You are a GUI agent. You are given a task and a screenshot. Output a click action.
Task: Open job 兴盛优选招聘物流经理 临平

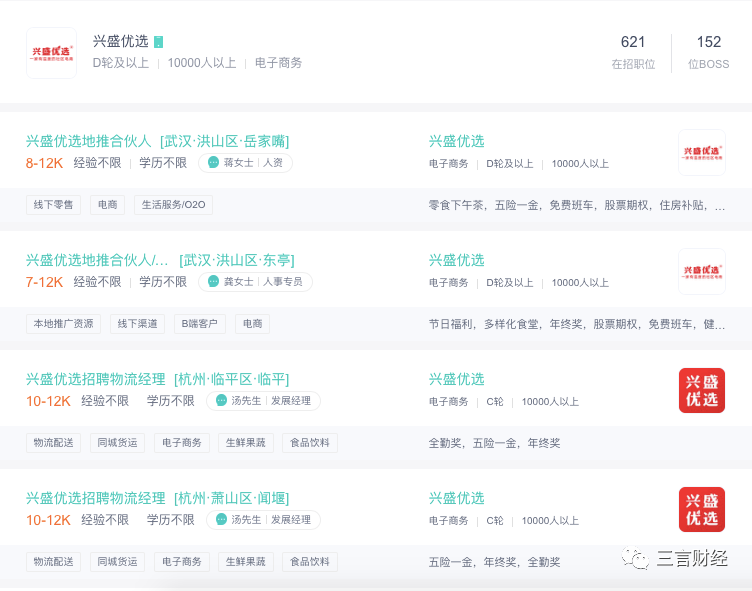click(157, 379)
